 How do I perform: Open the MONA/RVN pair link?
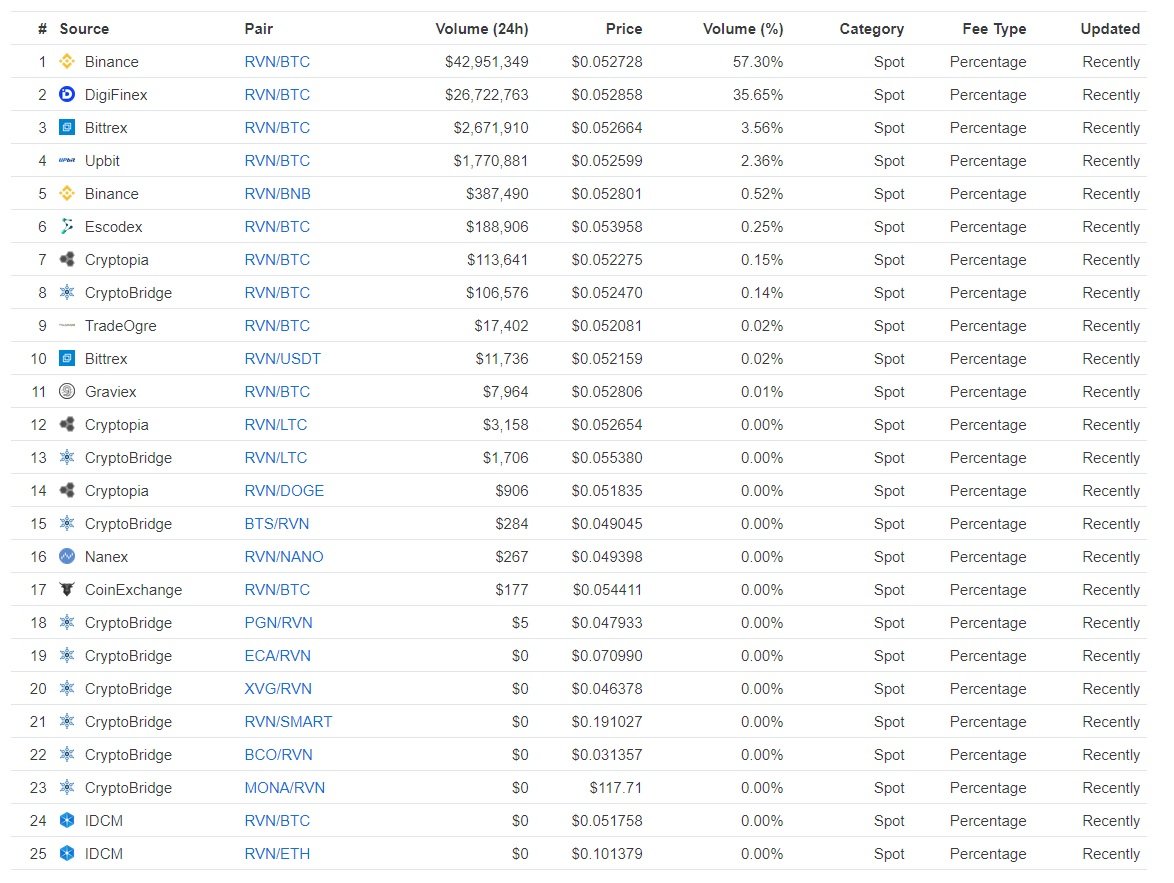coord(284,788)
